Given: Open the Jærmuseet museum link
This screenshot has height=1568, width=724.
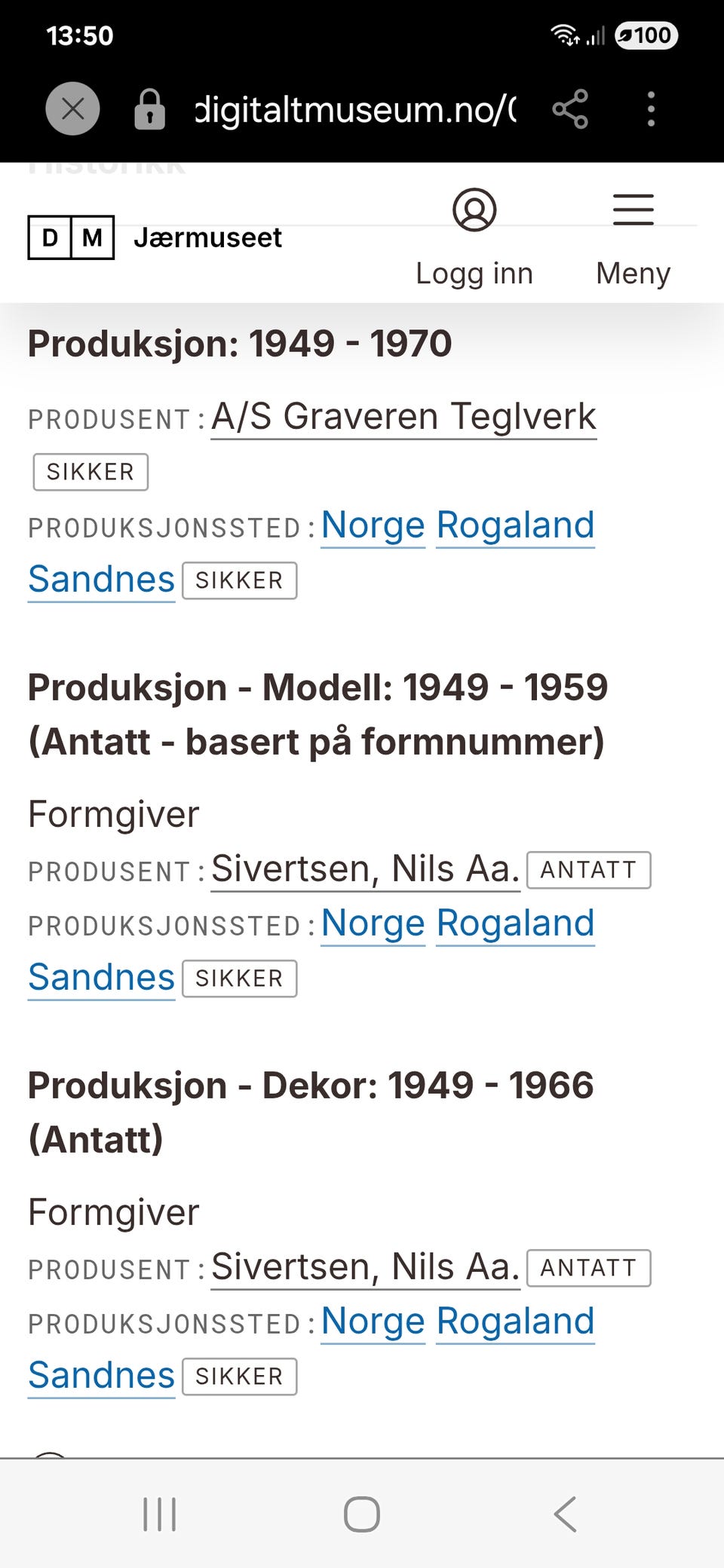Looking at the screenshot, I should pos(207,237).
